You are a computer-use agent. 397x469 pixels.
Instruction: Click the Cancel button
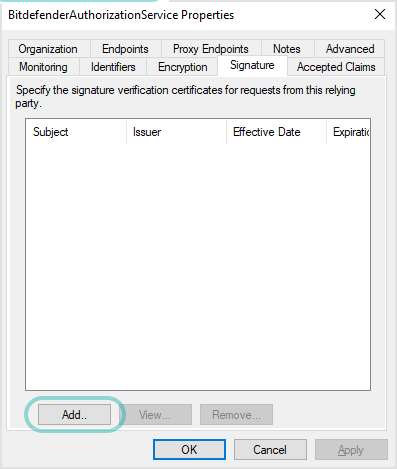pyautogui.click(x=270, y=450)
